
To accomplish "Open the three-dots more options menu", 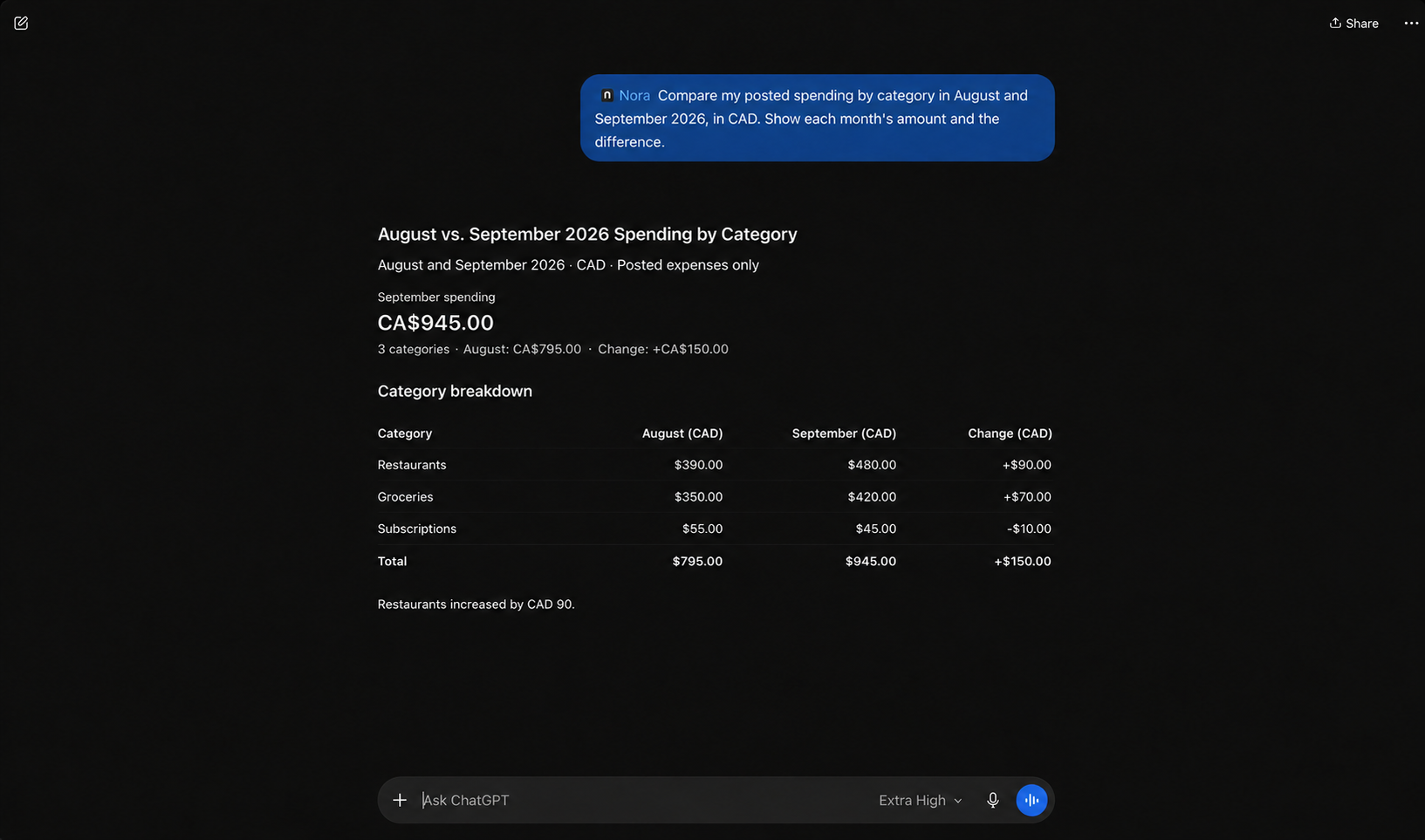I will pos(1411,24).
